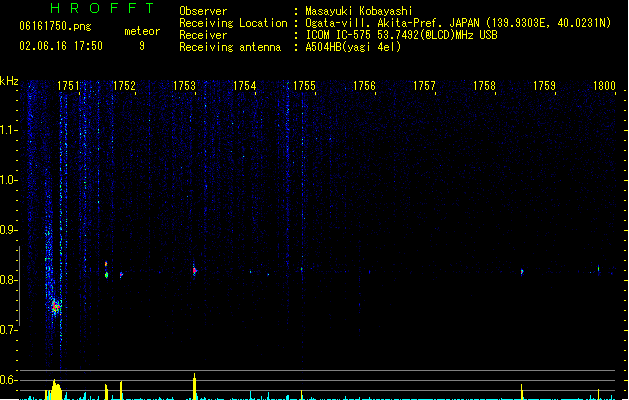Click the timestamp 02.06.16 17:50

[61, 46]
